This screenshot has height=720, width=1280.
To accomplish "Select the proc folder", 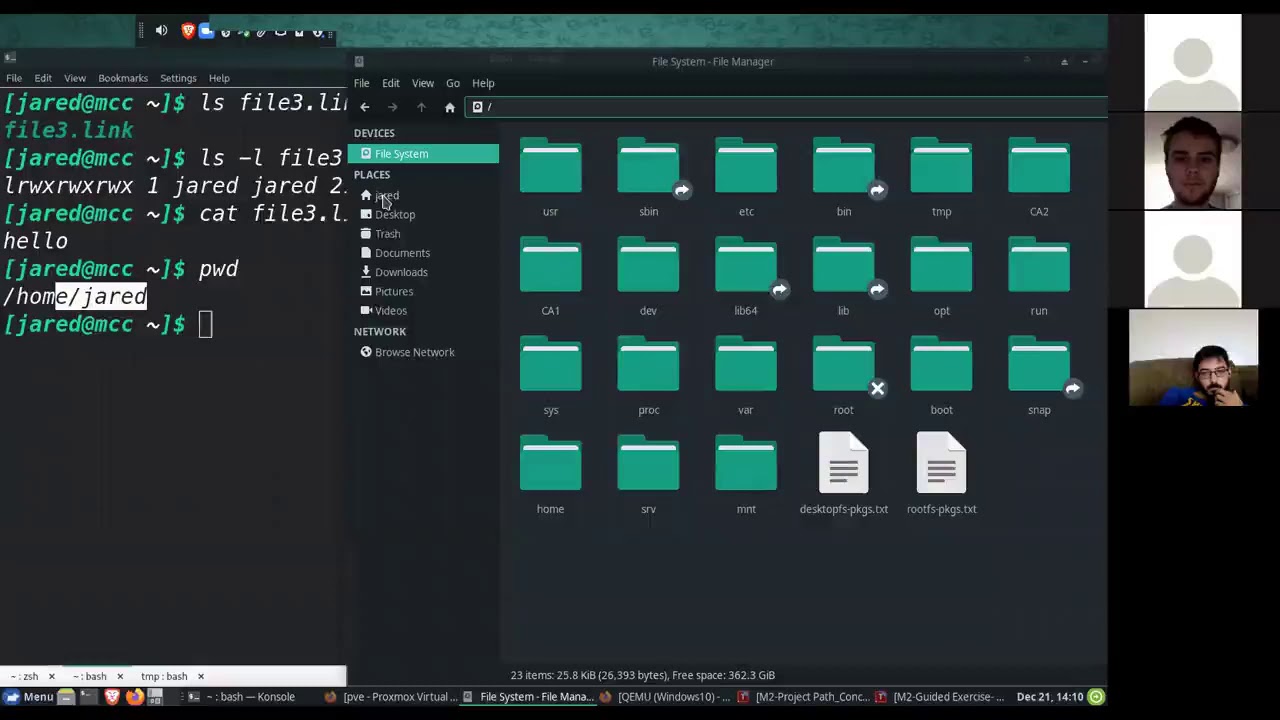I will tap(648, 375).
